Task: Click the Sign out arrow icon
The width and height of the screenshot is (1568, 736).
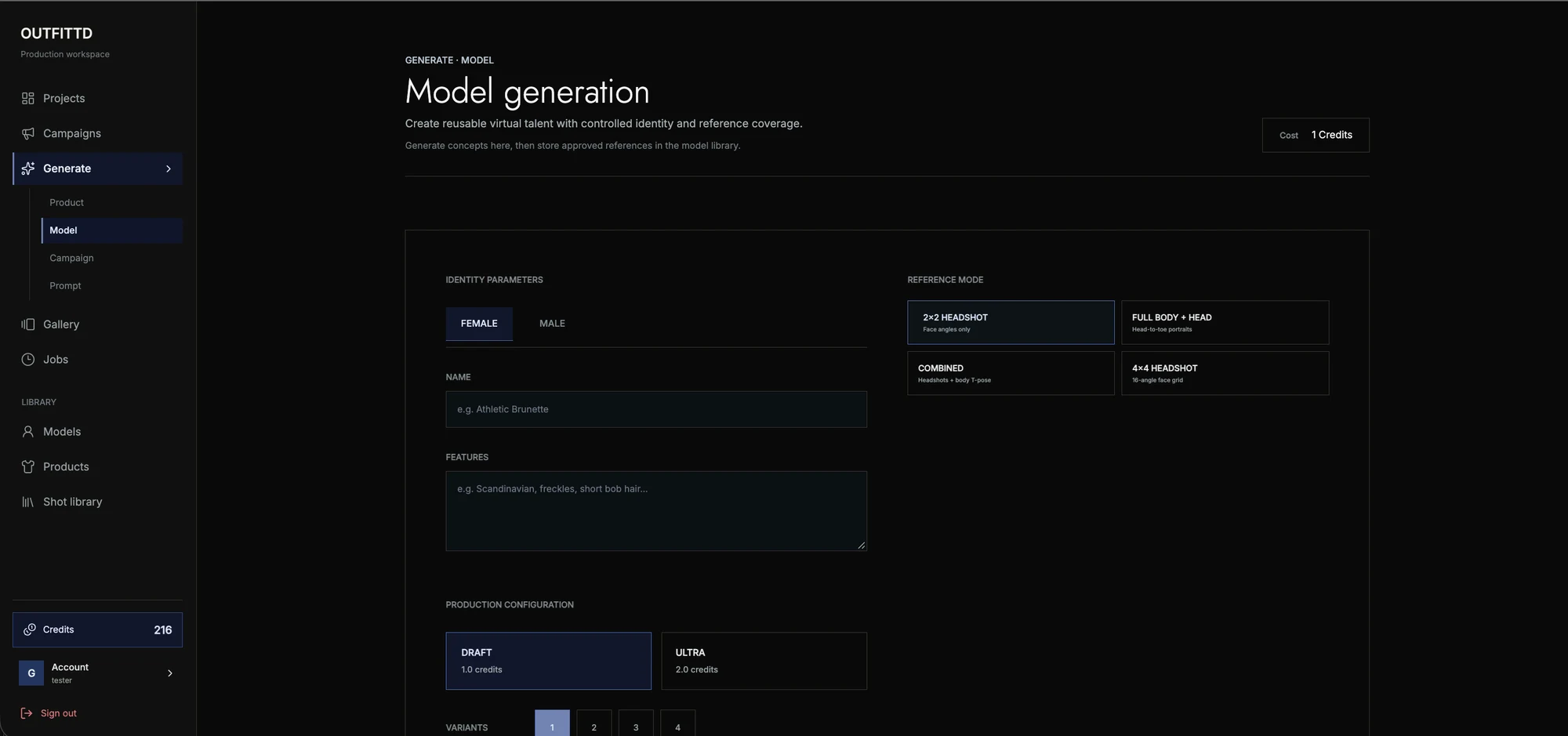Action: [27, 713]
